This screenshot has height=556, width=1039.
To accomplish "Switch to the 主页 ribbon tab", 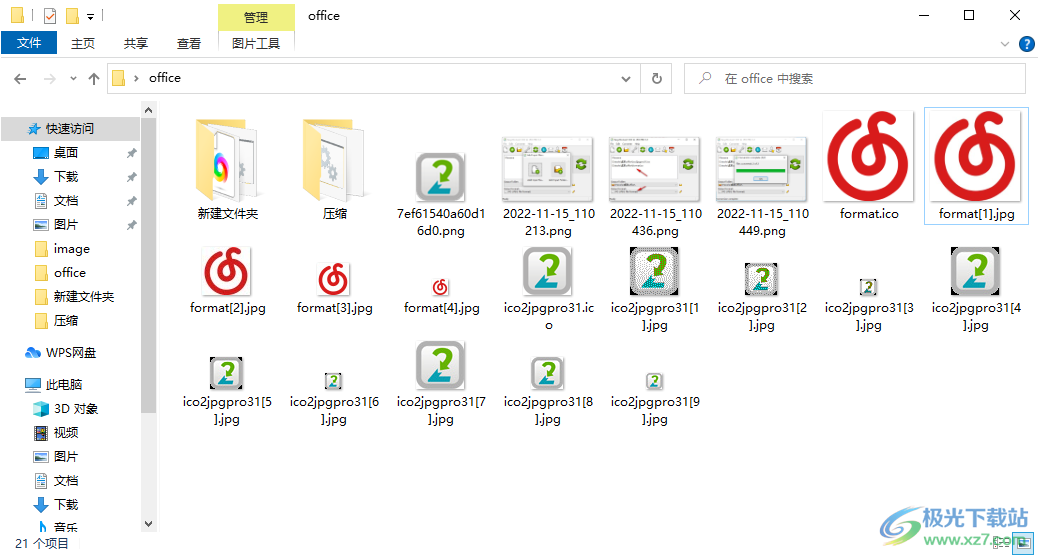I will point(83,43).
